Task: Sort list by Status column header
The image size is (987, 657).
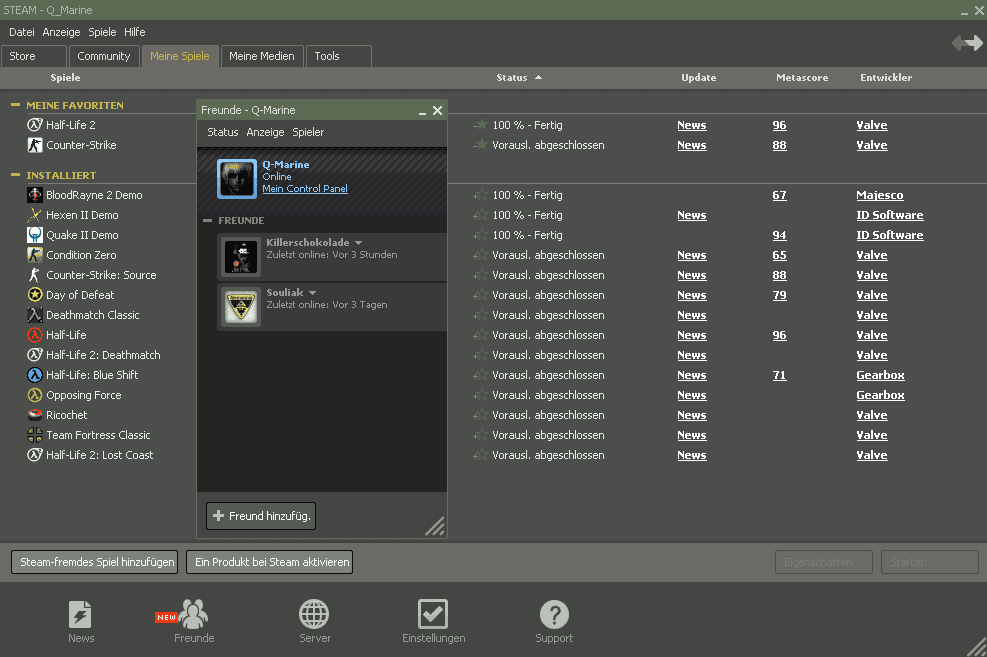Action: [512, 77]
